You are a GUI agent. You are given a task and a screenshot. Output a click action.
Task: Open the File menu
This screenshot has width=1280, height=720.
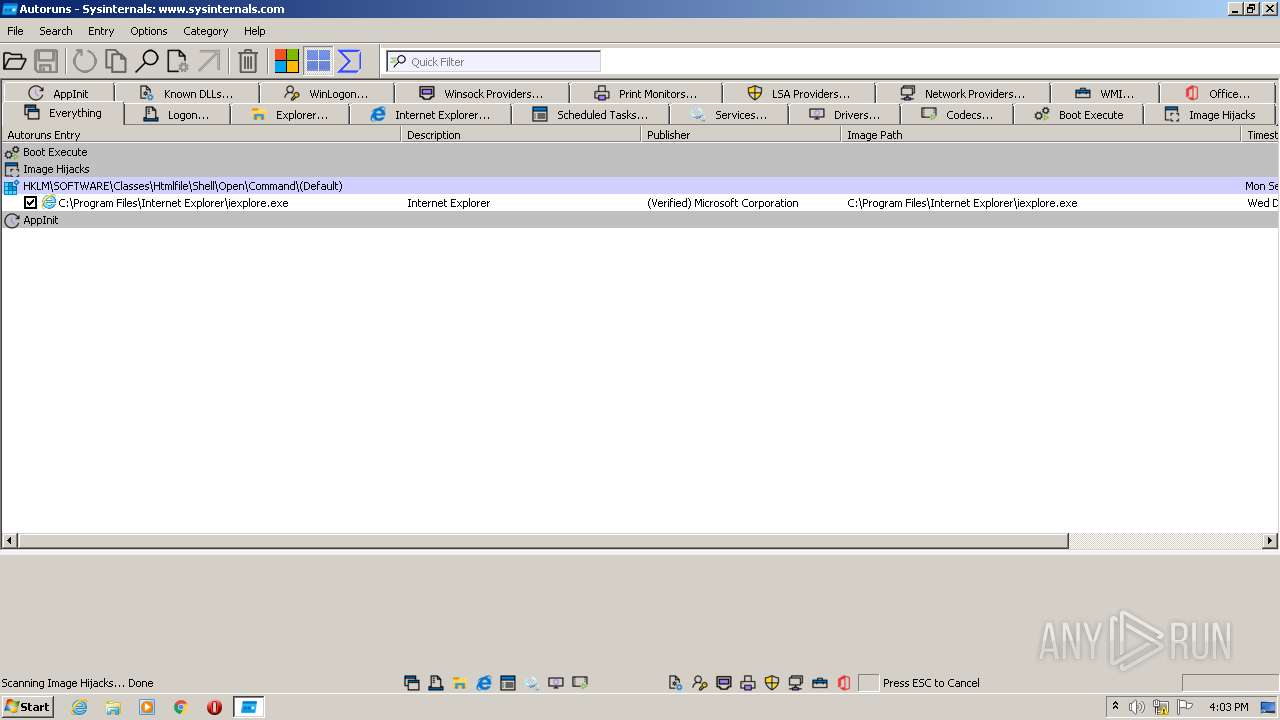(x=15, y=31)
